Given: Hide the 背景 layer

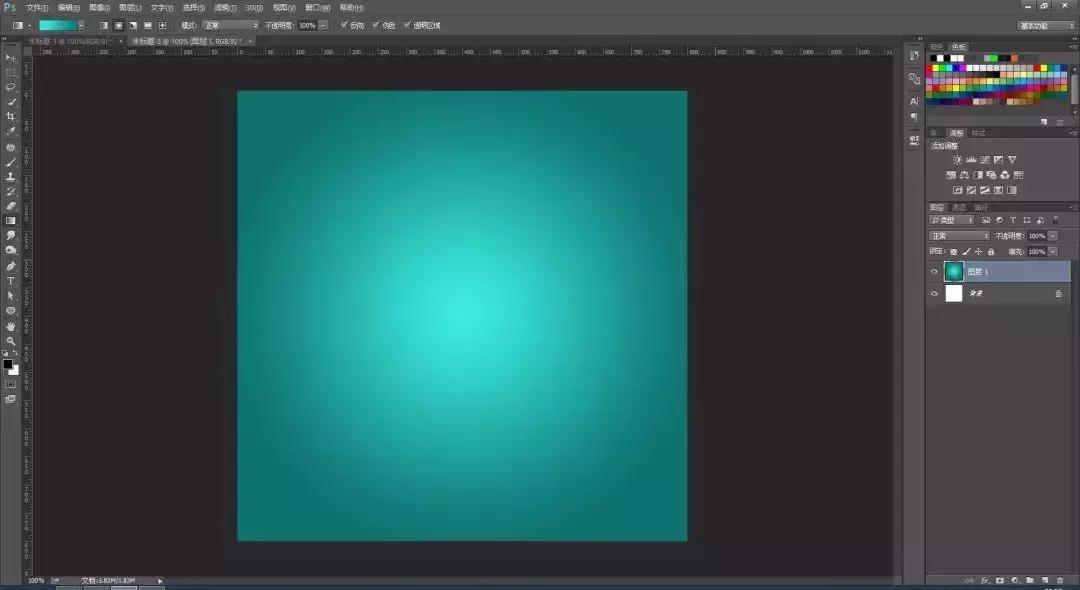Looking at the screenshot, I should [x=934, y=293].
